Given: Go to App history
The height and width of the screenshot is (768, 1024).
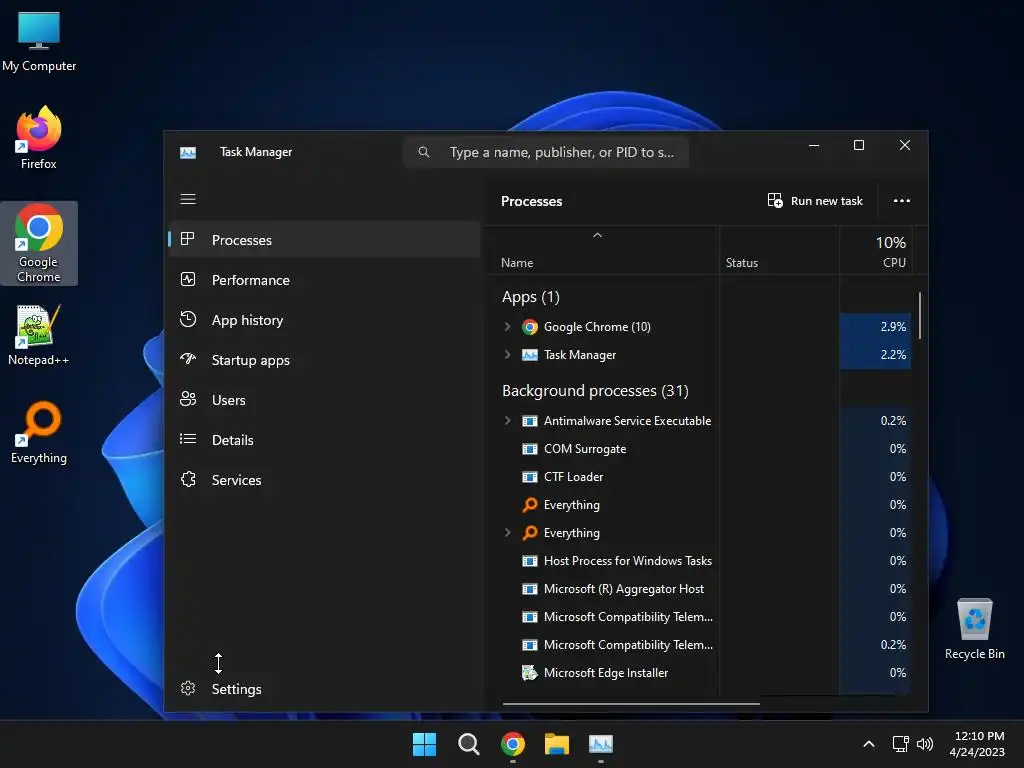Looking at the screenshot, I should [x=325, y=320].
